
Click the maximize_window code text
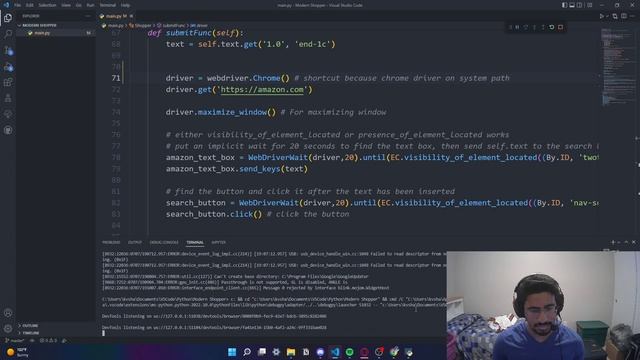232,112
